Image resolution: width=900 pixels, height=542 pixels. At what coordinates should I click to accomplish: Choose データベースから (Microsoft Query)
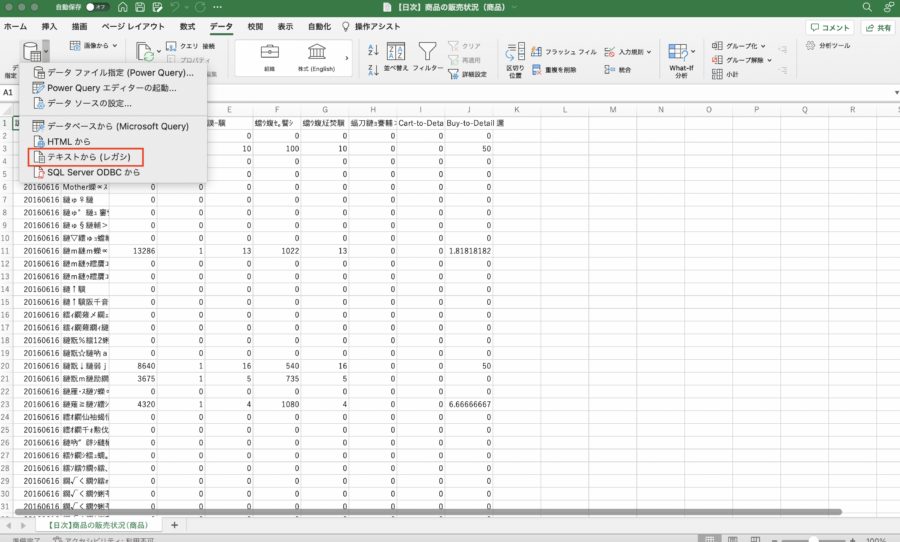113,126
